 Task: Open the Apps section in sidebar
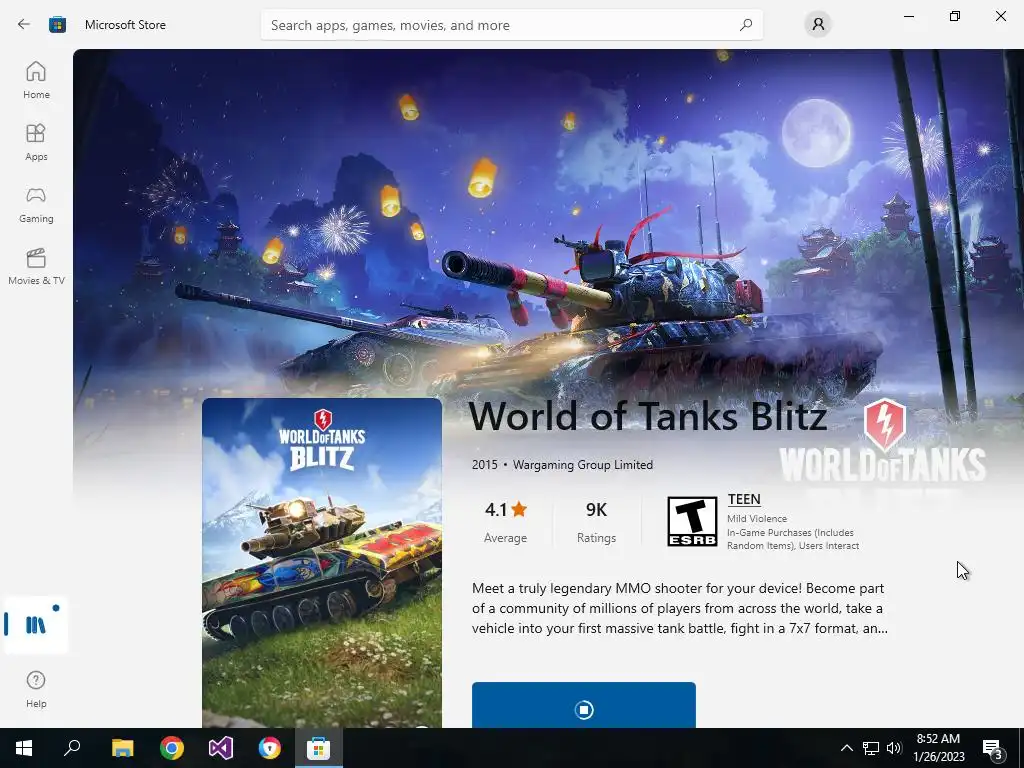pyautogui.click(x=36, y=142)
